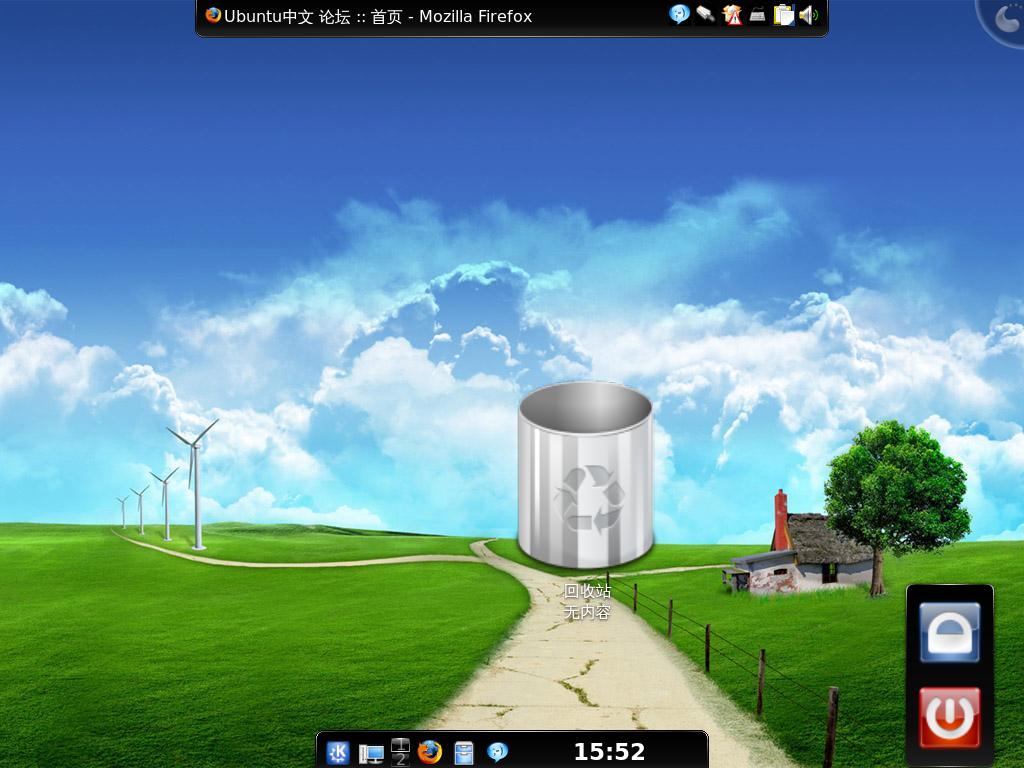Select the Ubuntu中文 论坛 Firefox taskbar entry
The height and width of the screenshot is (768, 1024).
pyautogui.click(x=369, y=16)
